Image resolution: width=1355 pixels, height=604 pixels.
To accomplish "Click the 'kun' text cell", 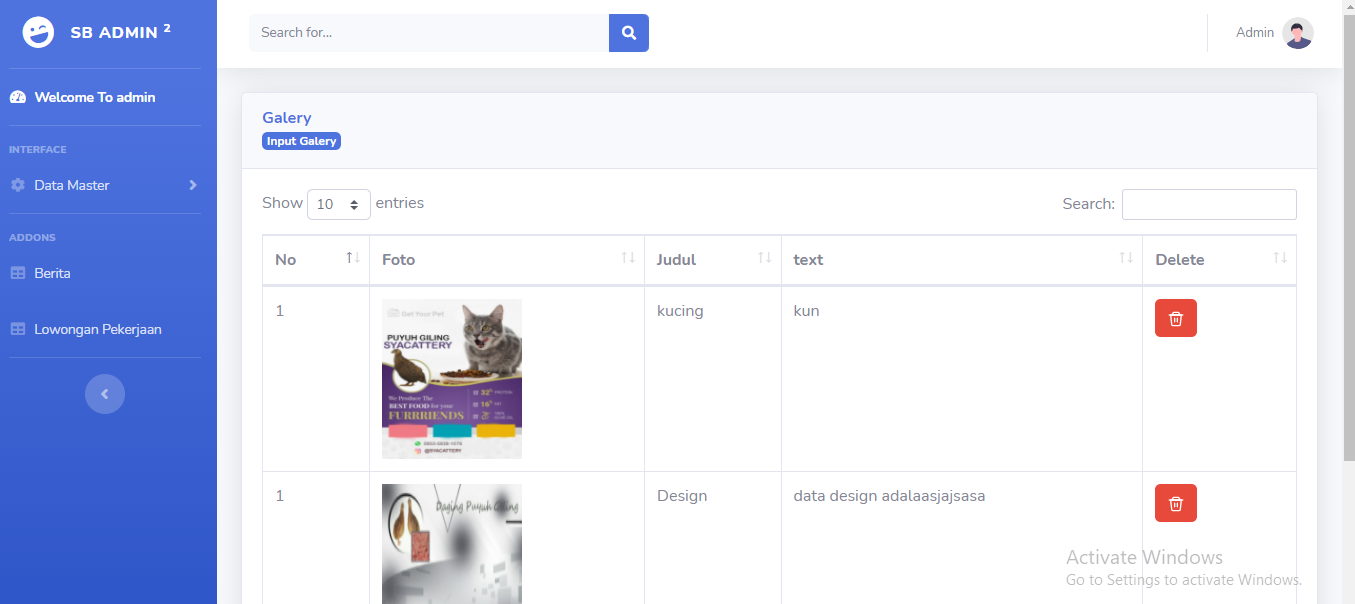I will point(806,311).
